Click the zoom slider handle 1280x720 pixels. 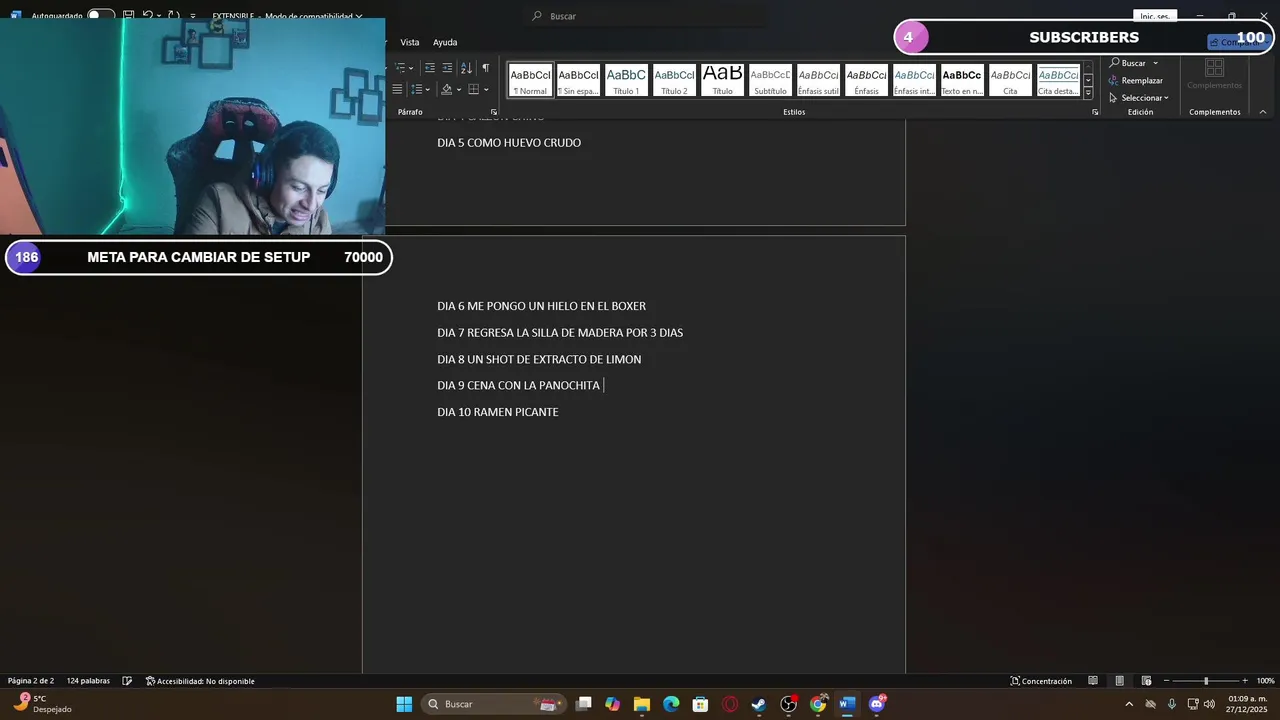coord(1206,681)
